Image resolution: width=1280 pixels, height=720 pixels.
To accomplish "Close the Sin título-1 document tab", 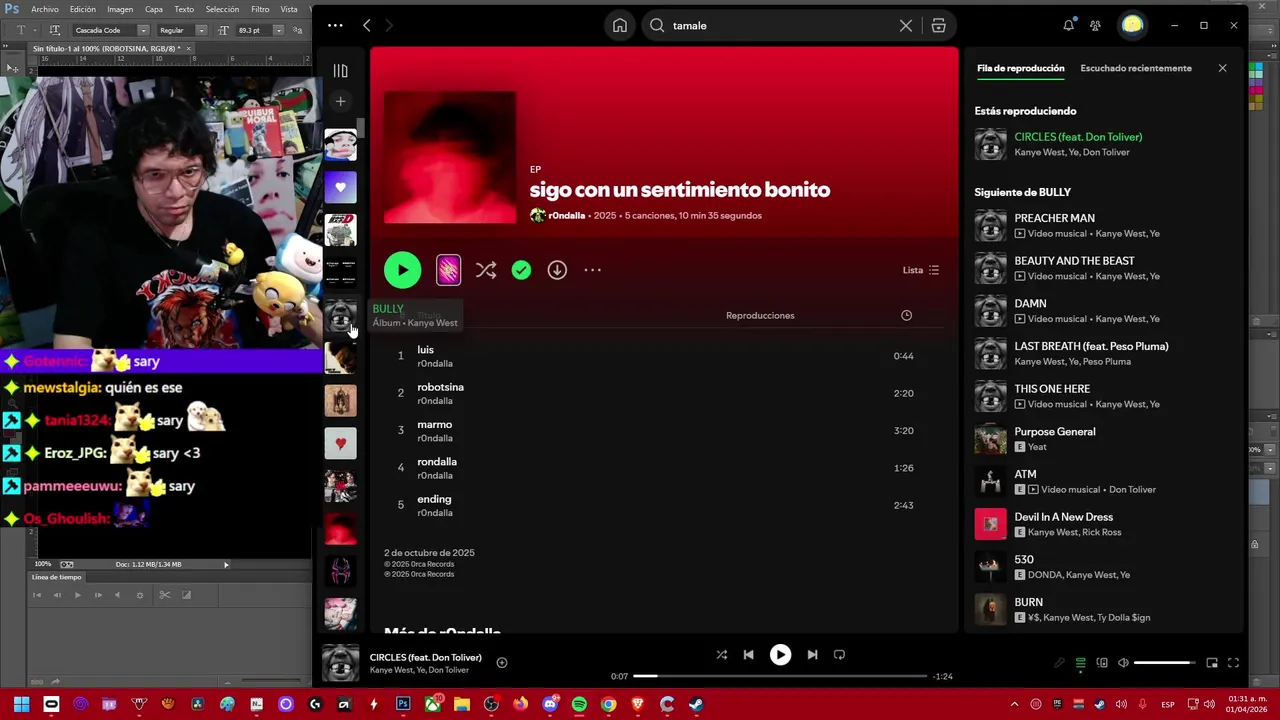I will click(188, 48).
